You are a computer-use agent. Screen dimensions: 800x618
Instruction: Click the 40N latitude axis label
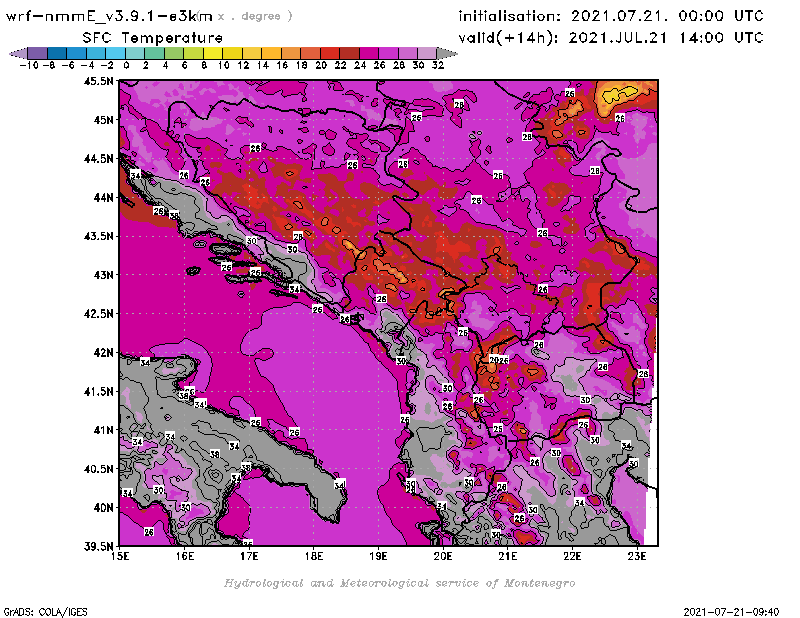104,507
